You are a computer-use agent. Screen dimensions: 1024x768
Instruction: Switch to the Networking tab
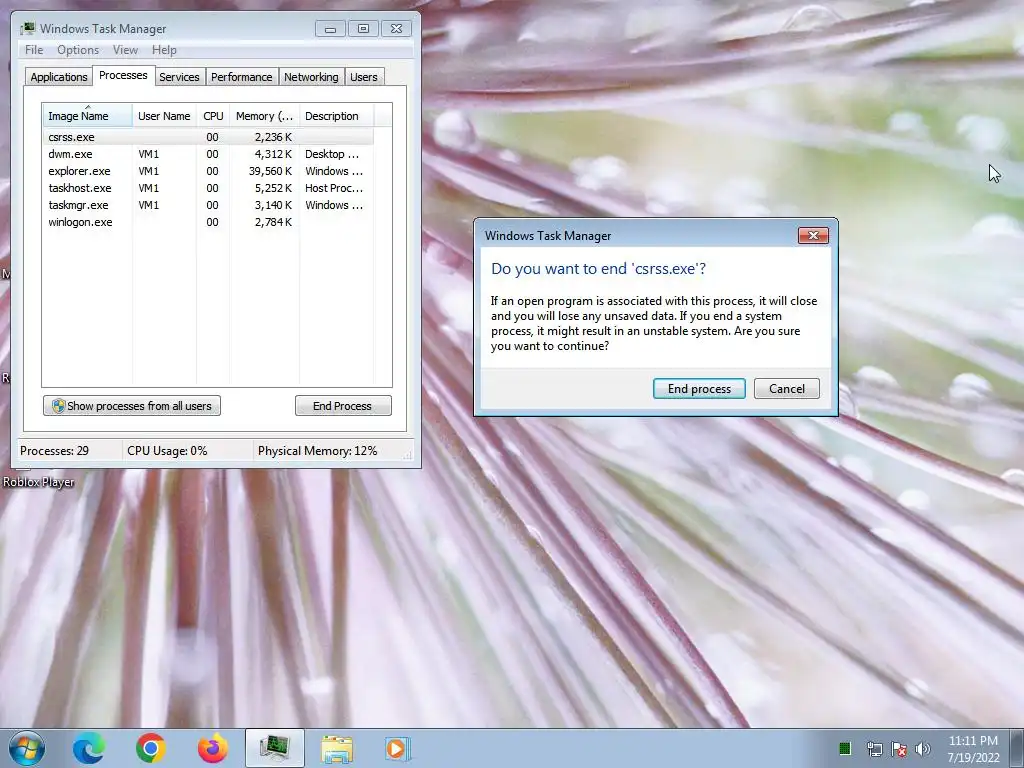coord(312,77)
